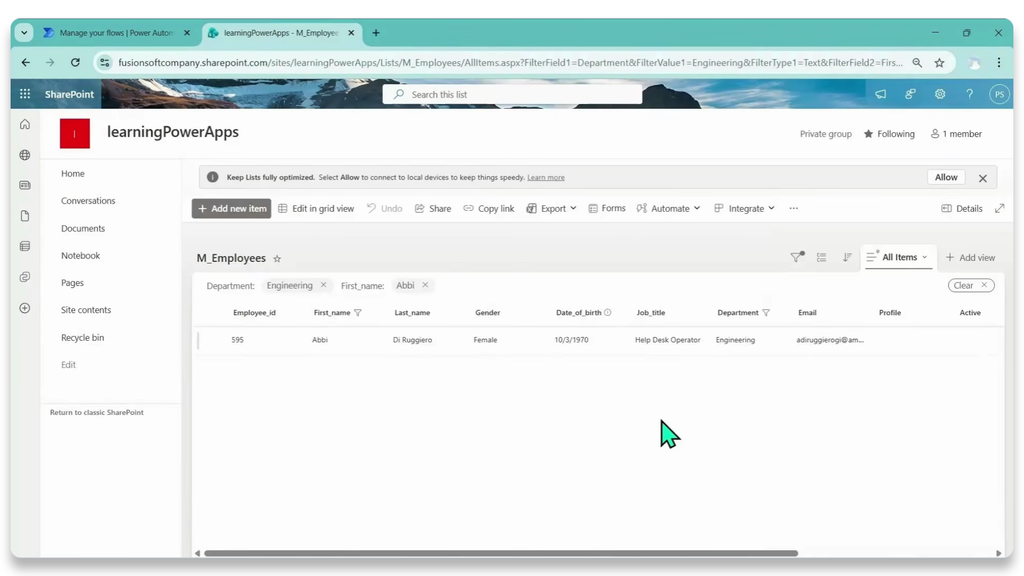Remove the Abbi first name filter chip
Viewport: 1024px width, 576px height.
point(425,285)
